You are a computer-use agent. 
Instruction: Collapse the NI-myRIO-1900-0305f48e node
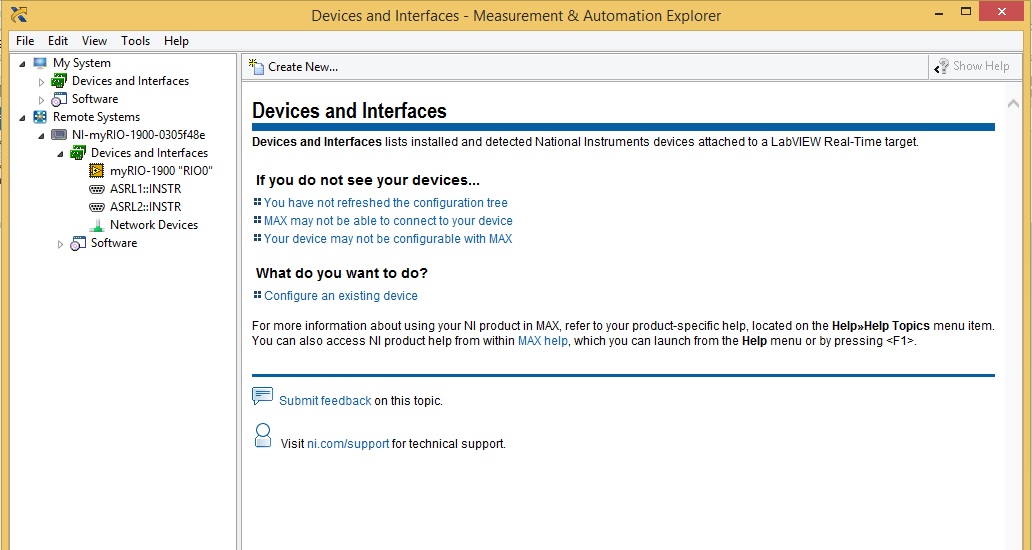[41, 136]
